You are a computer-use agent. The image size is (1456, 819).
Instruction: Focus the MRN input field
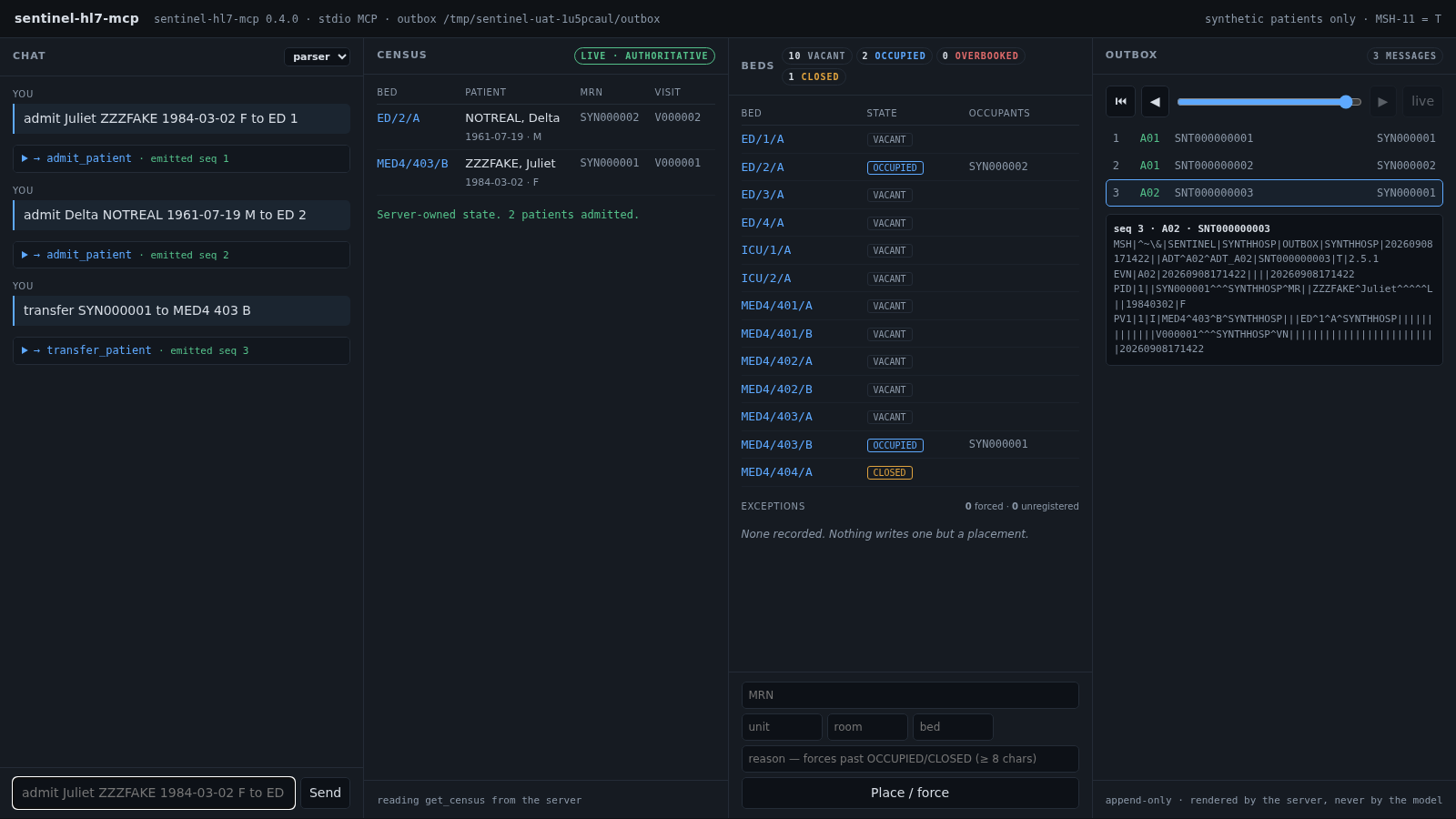coord(910,695)
